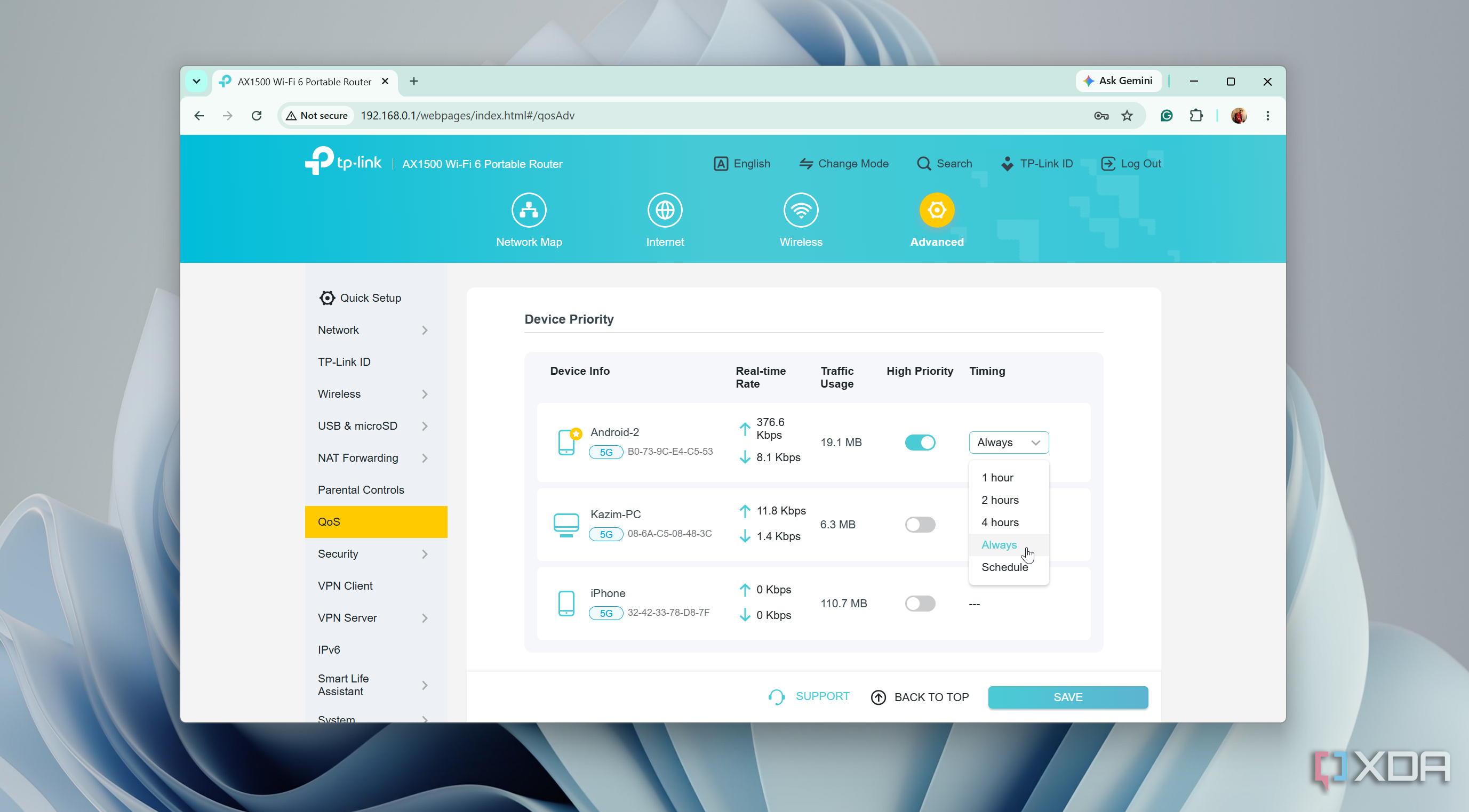Open the Chrome profile avatar
This screenshot has height=812, width=1469.
1239,116
